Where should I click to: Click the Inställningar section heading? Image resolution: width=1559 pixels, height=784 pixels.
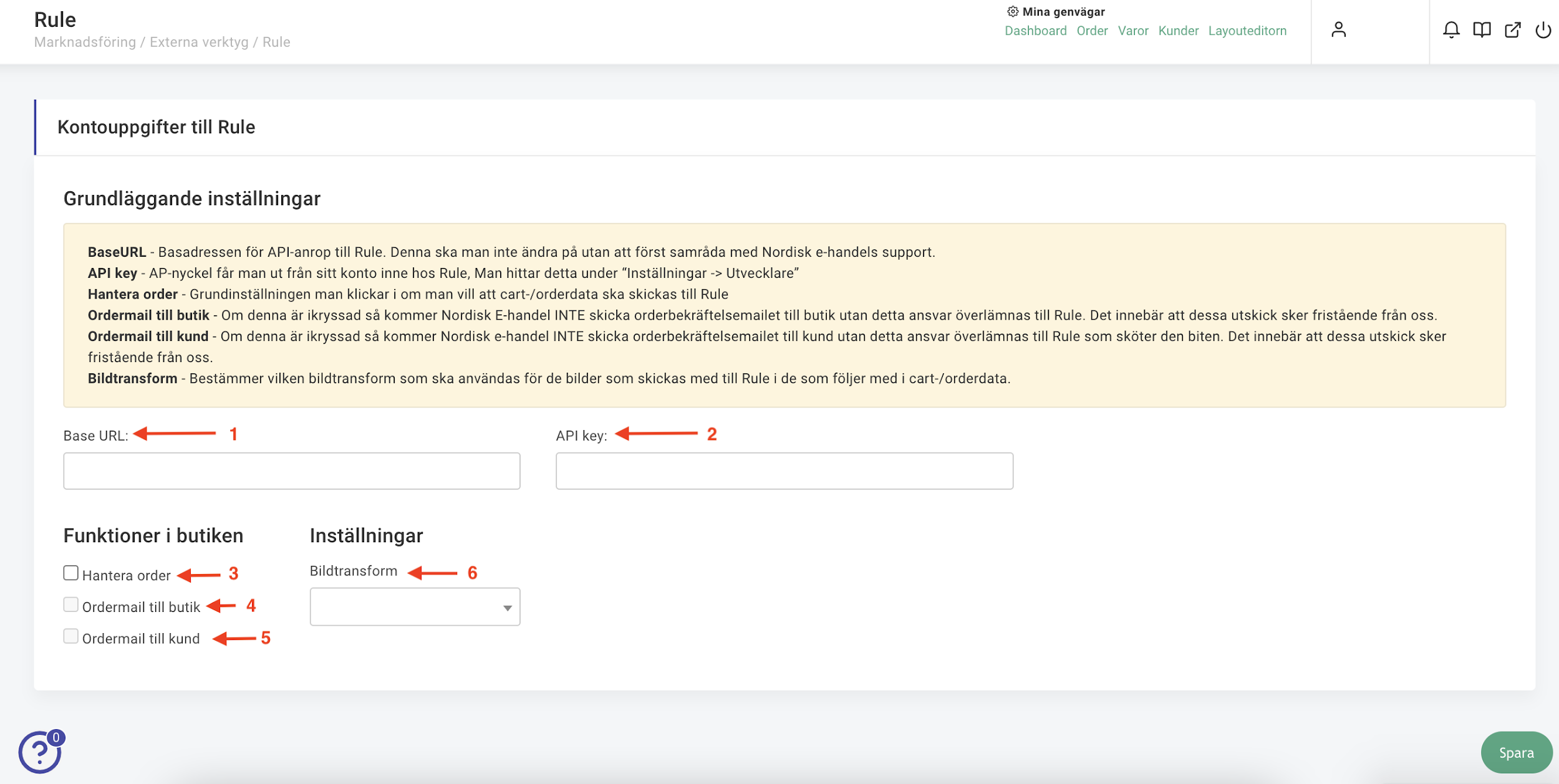point(367,535)
